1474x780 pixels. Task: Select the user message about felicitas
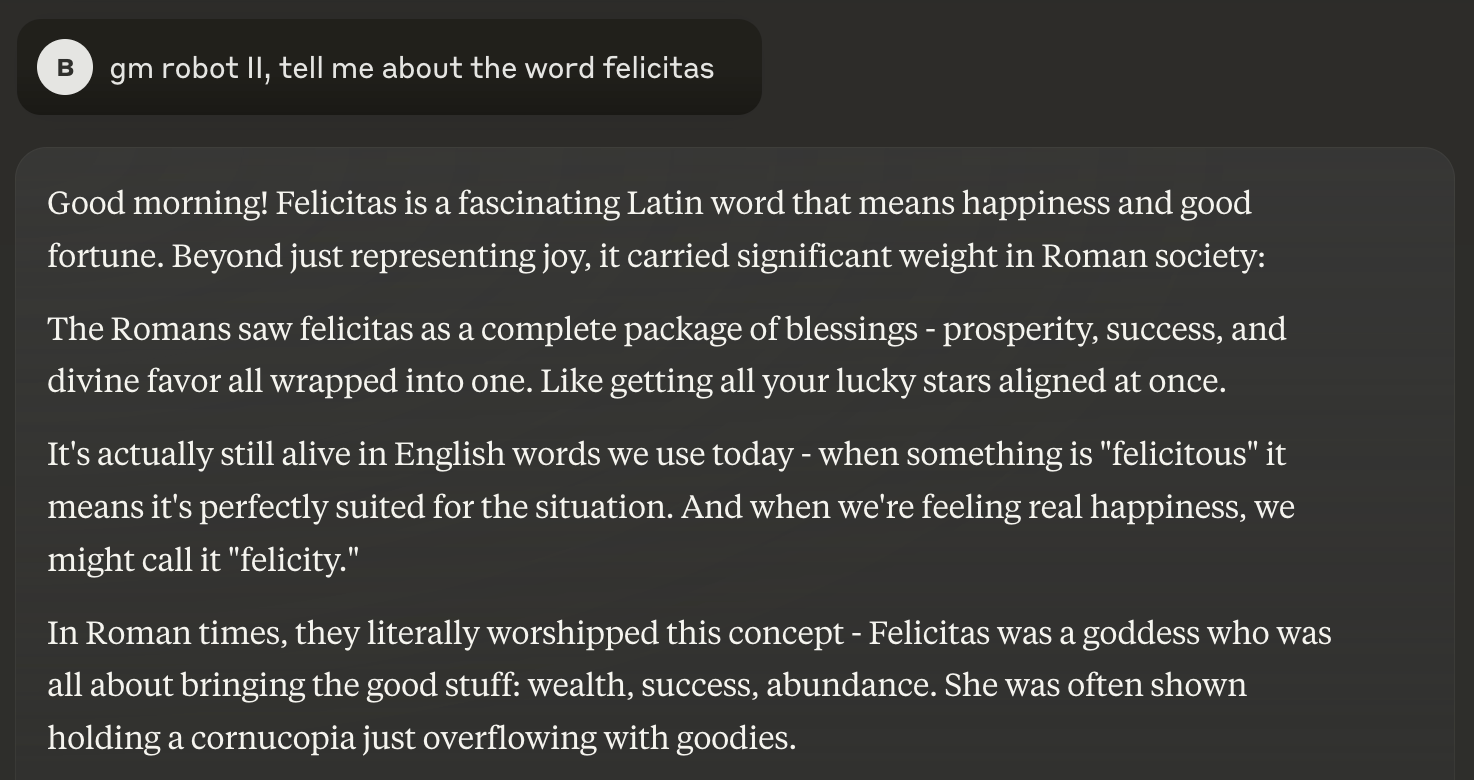(x=389, y=67)
